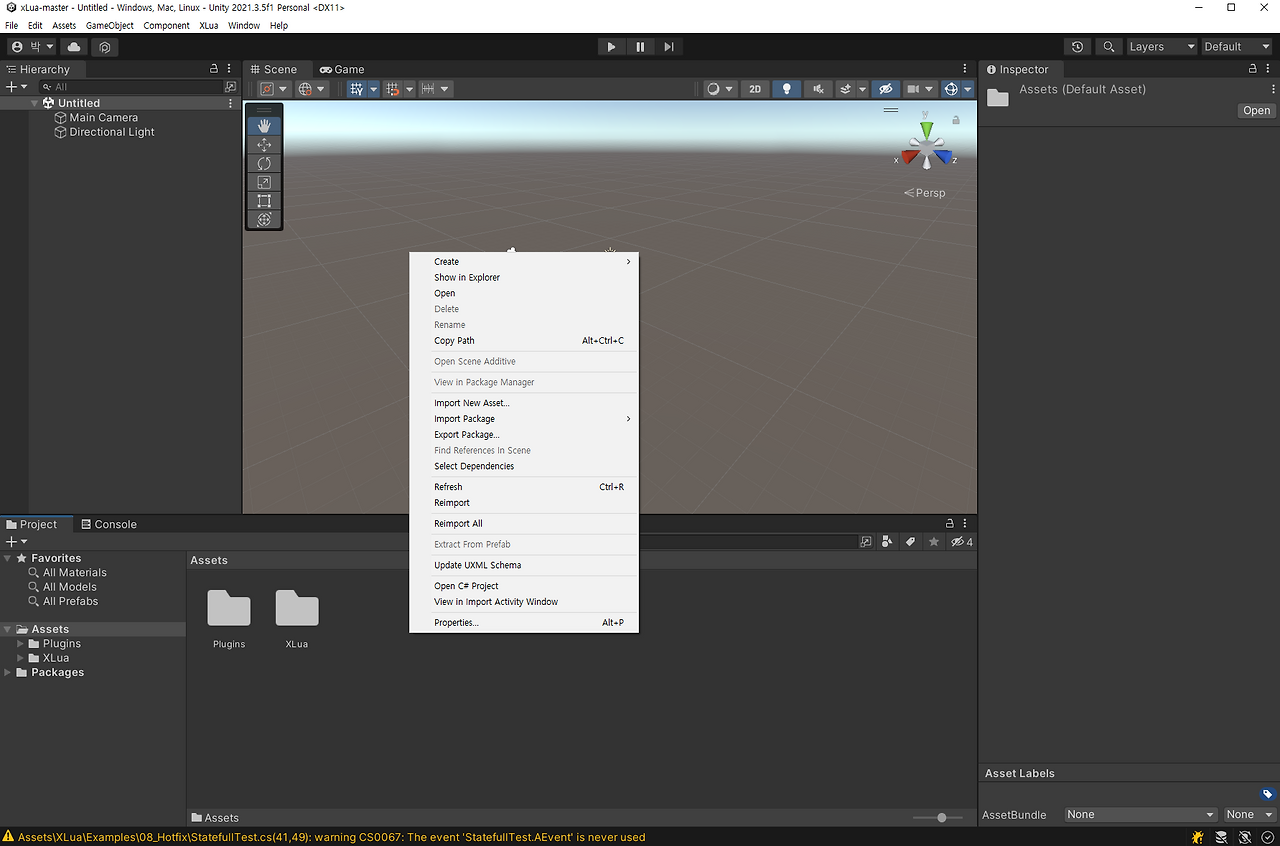The width and height of the screenshot is (1280, 846).
Task: Open the Layers dropdown
Action: coord(1160,46)
